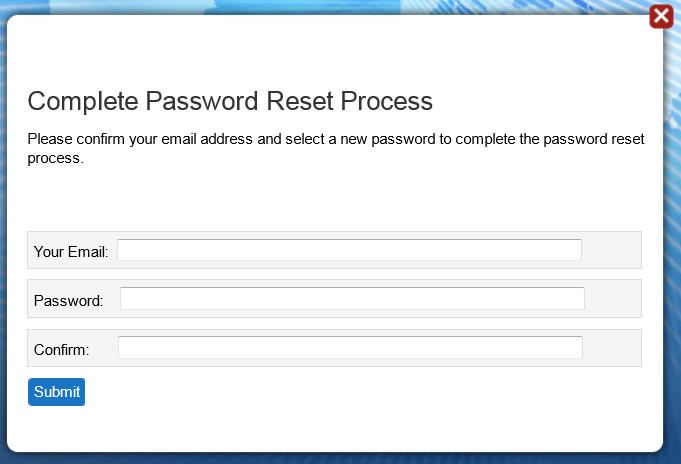Click the "Complete Password Reset Process" heading
This screenshot has width=681, height=464.
tap(230, 101)
